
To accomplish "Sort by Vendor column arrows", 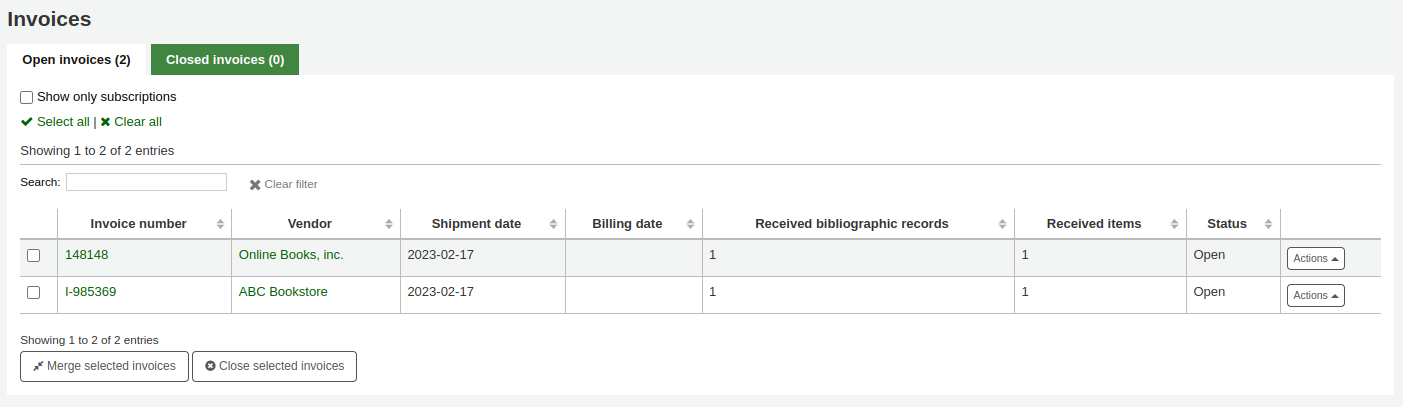I will pyautogui.click(x=389, y=224).
